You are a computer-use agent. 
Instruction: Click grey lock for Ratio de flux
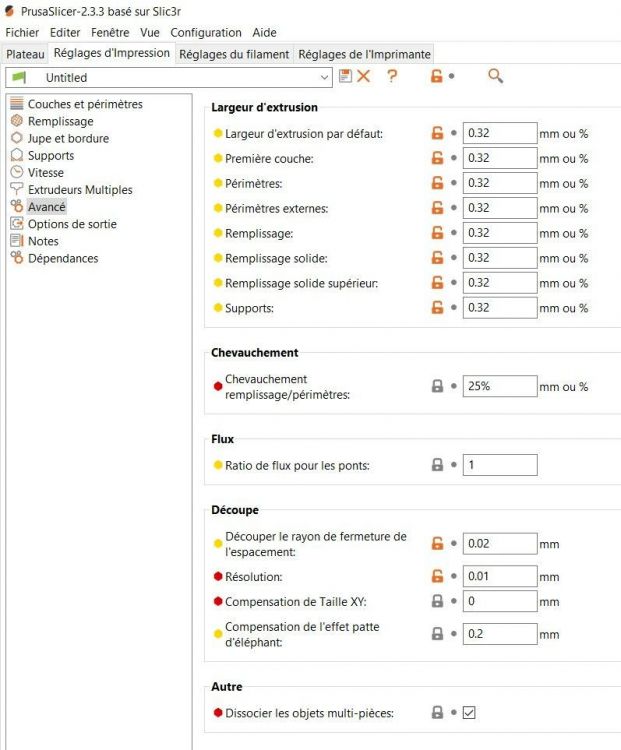437,464
